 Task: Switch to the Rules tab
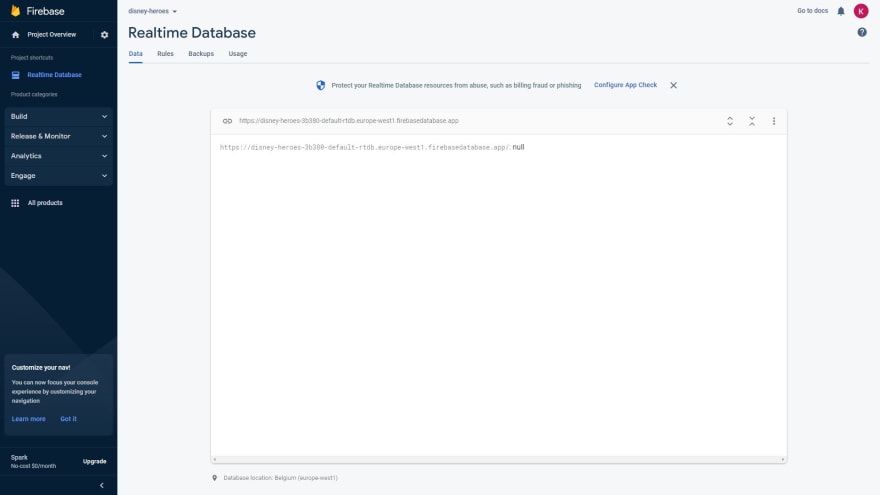[165, 54]
